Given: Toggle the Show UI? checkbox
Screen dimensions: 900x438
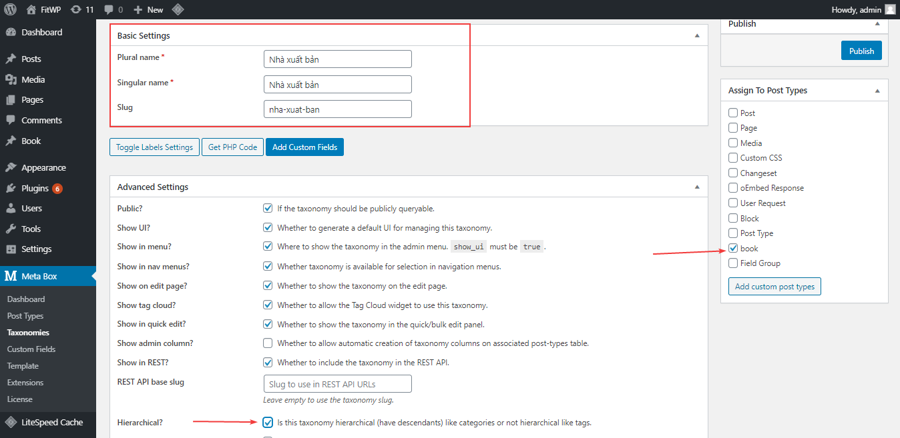Looking at the screenshot, I should (267, 227).
